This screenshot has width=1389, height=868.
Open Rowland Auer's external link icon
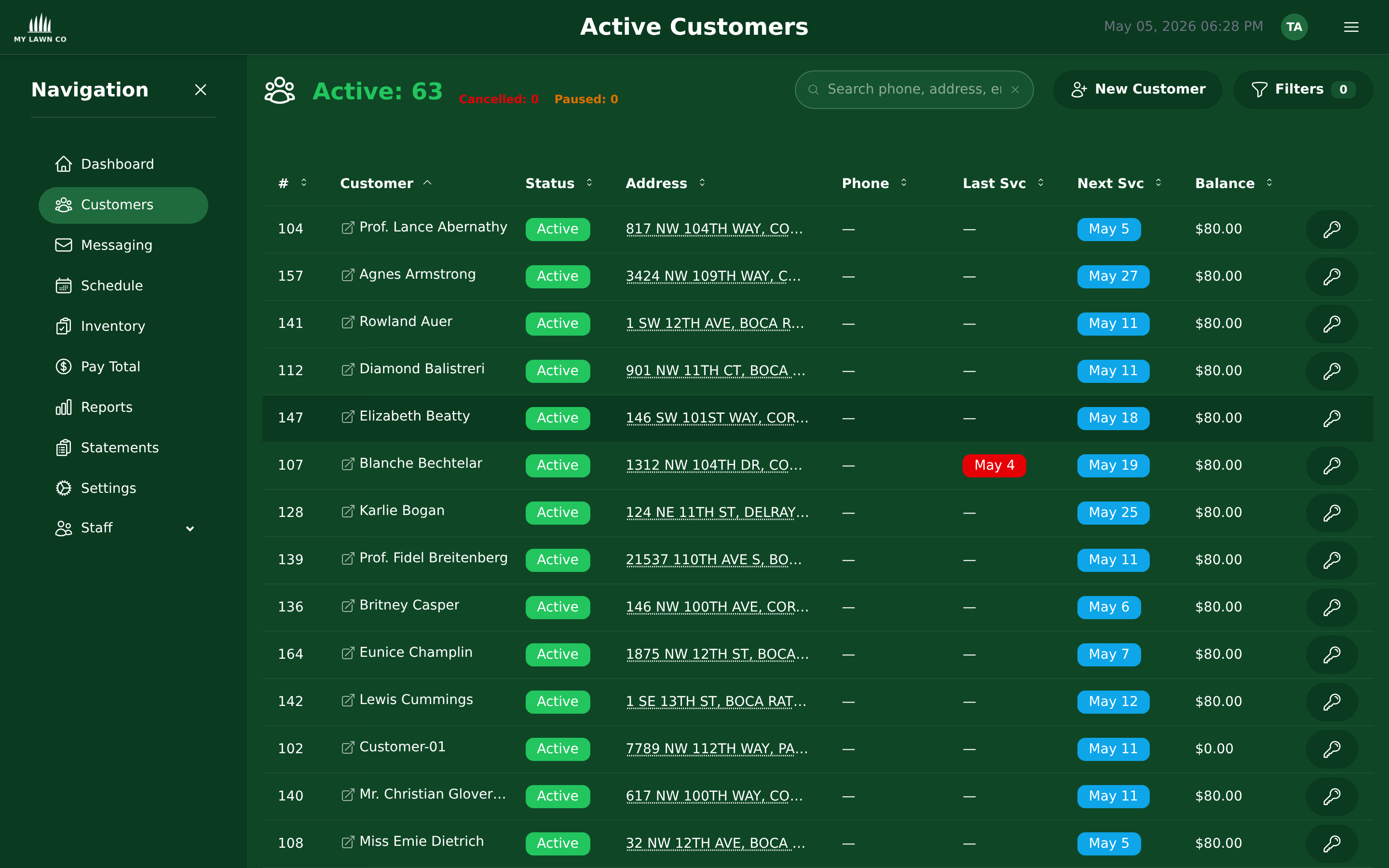click(347, 322)
